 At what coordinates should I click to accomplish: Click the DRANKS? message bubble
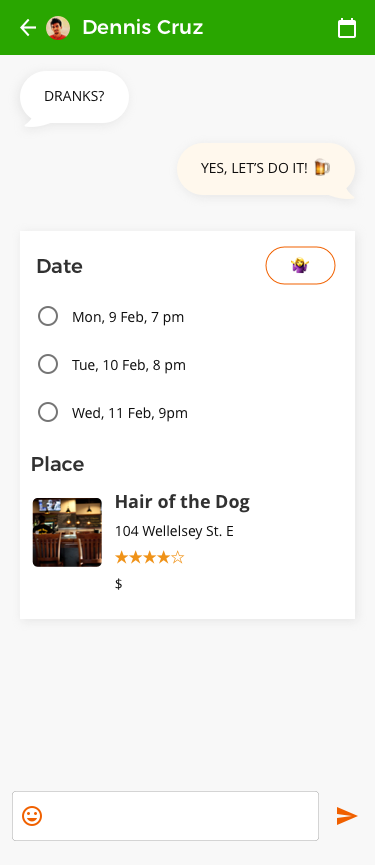coord(74,98)
